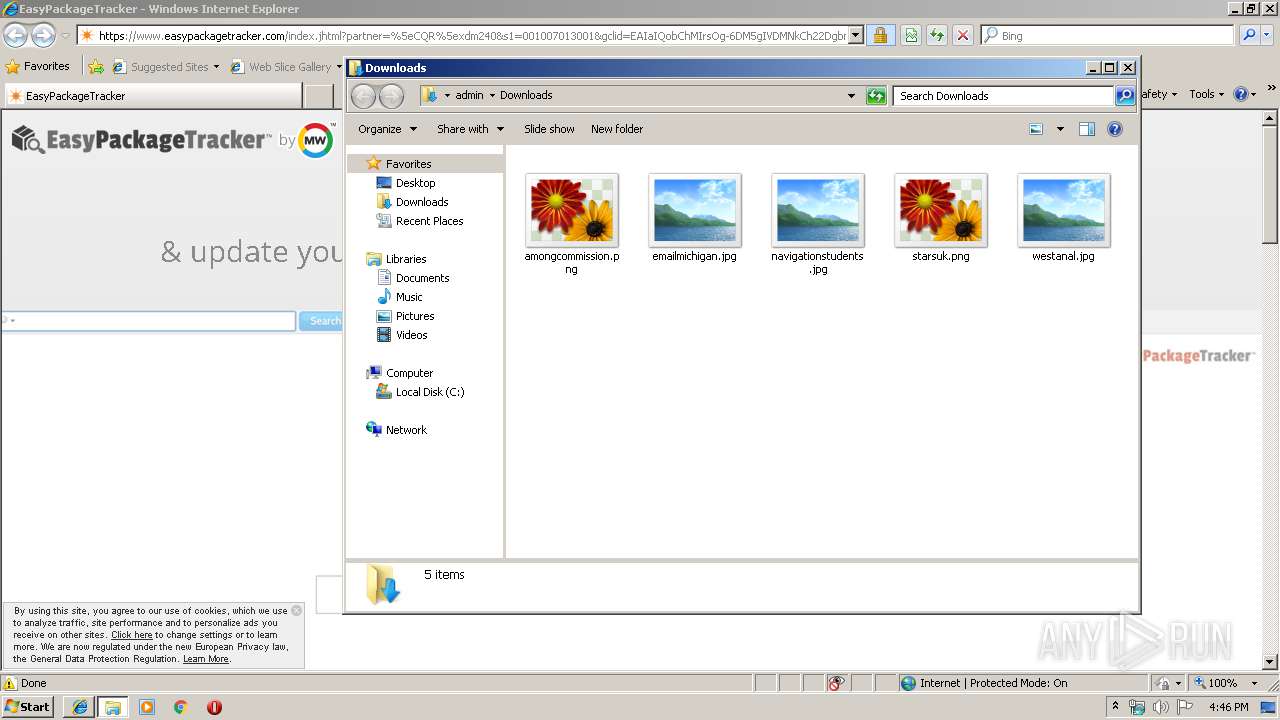Create New folder
The width and height of the screenshot is (1280, 720).
coord(617,129)
